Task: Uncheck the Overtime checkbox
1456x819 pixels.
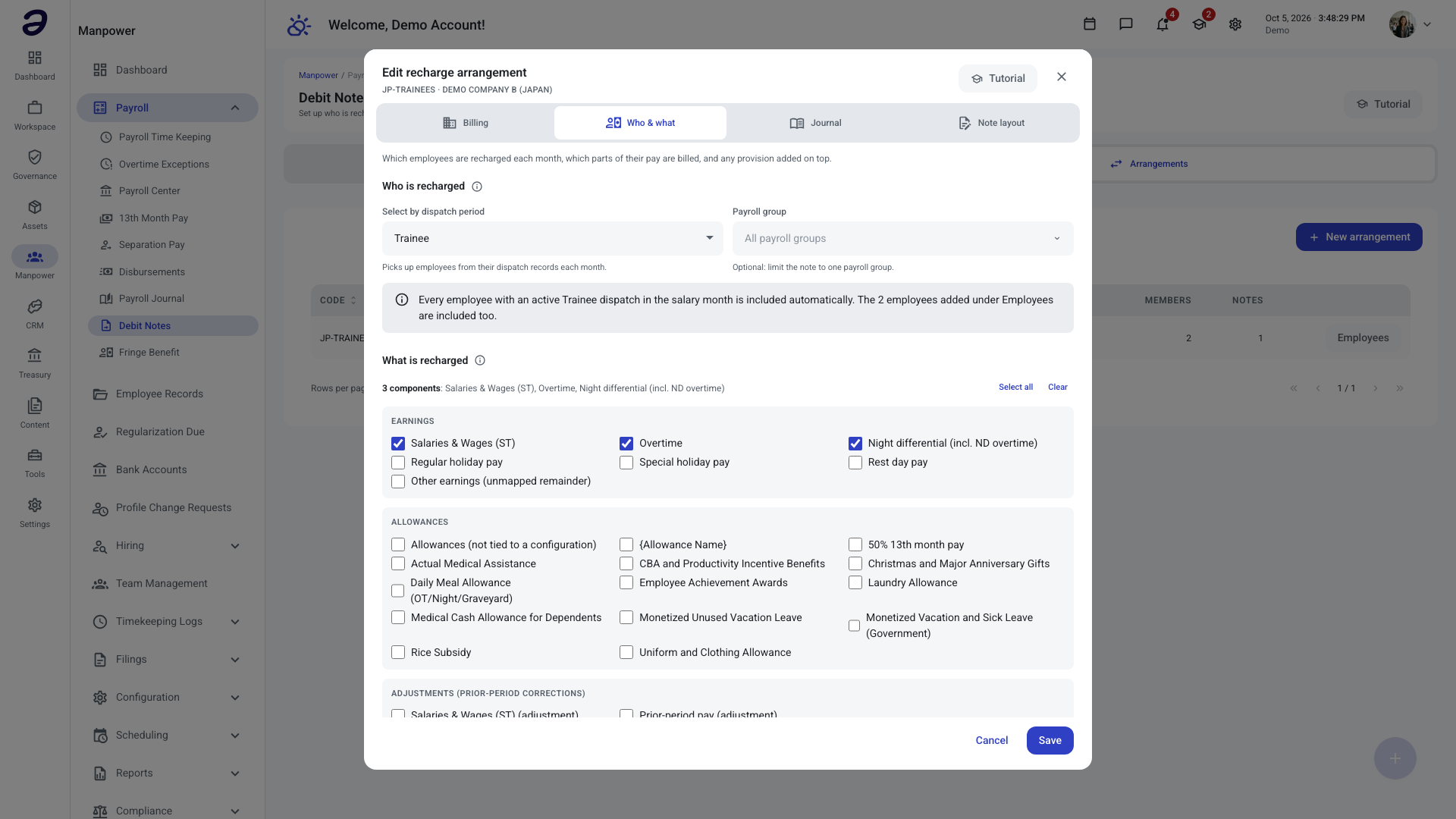Action: point(626,444)
